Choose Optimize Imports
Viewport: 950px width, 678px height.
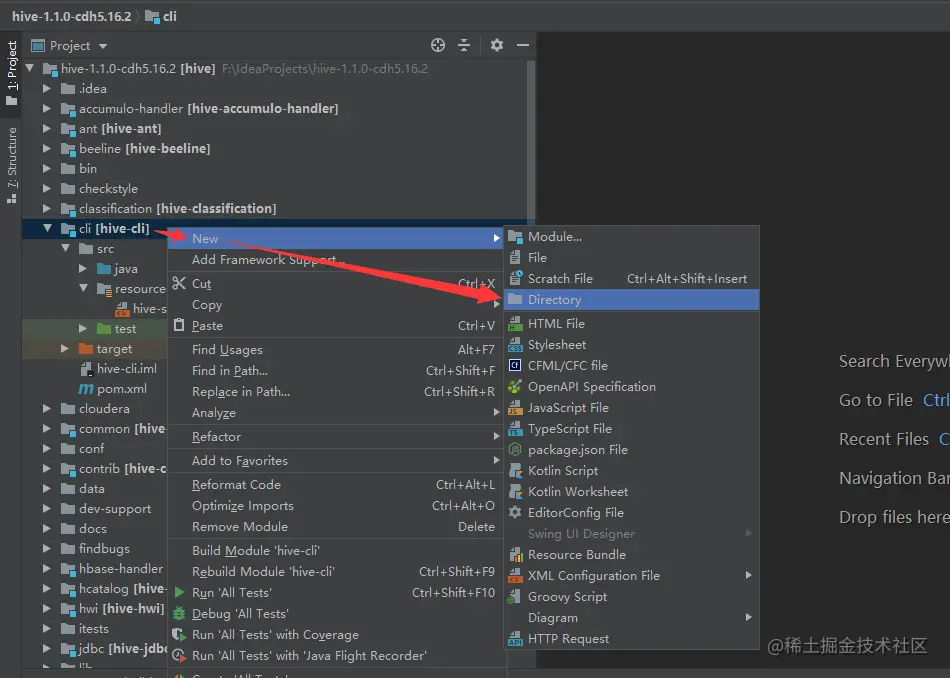pyautogui.click(x=336, y=505)
